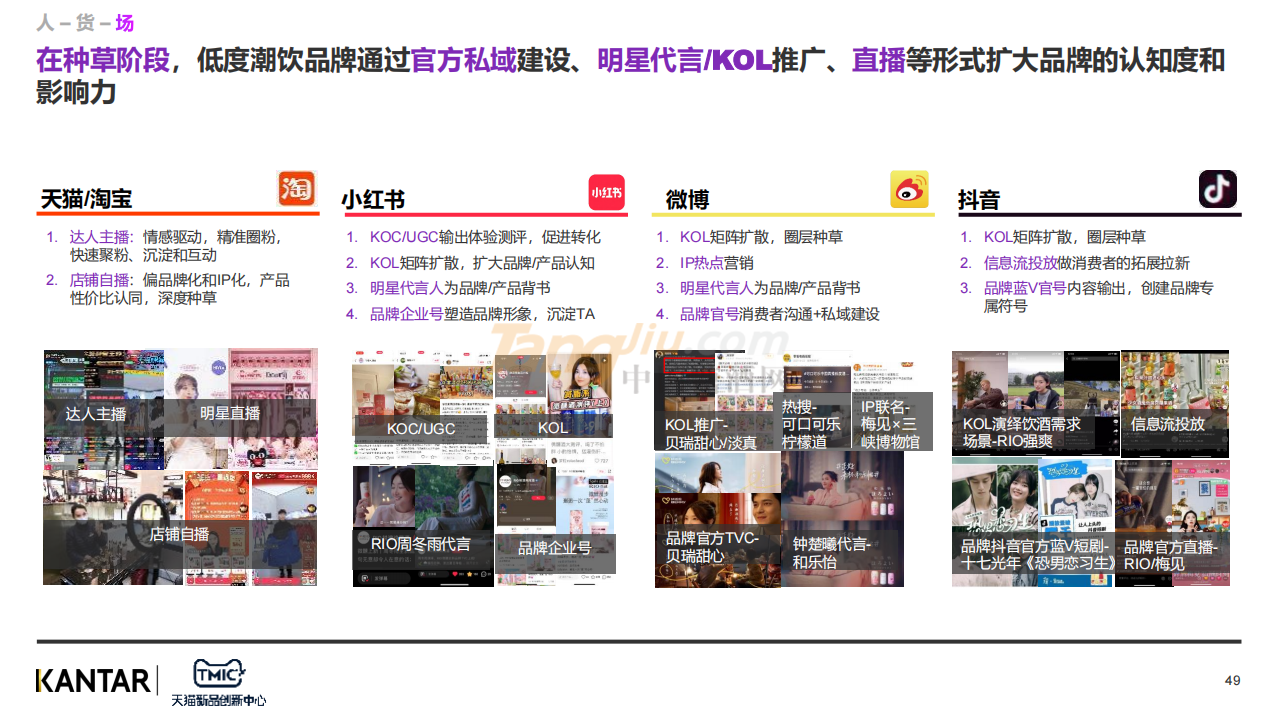The width and height of the screenshot is (1278, 718).
Task: Open the 店铺自播 screenshot thumbnail
Action: click(x=180, y=528)
